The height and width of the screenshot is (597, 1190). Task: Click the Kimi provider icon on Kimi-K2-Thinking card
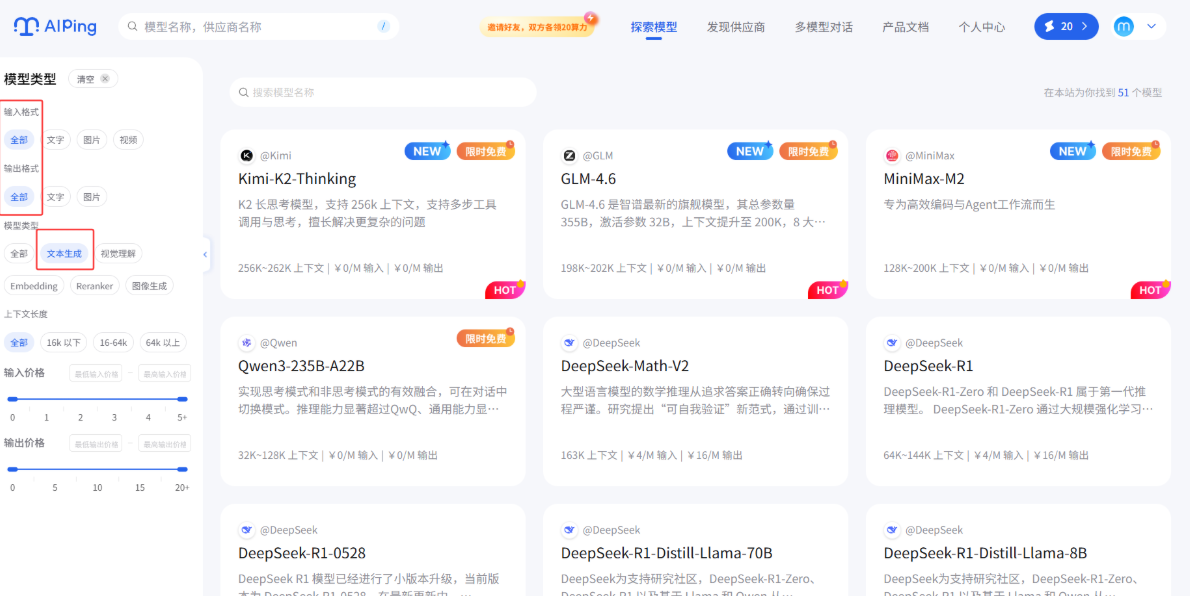click(247, 155)
